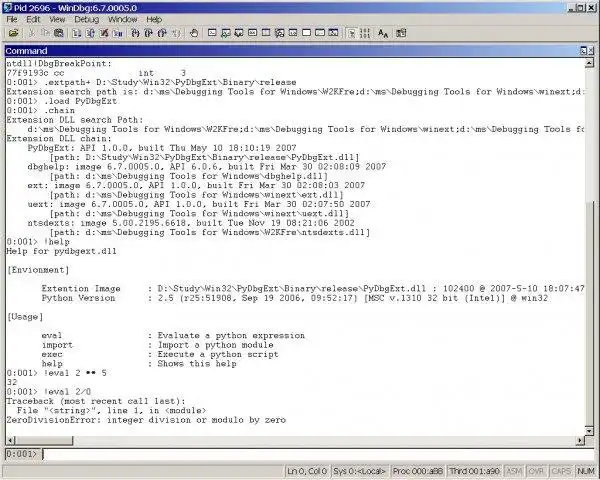The image size is (600, 480).
Task: Open the Disassembly window toolbar icon
Action: point(293,33)
